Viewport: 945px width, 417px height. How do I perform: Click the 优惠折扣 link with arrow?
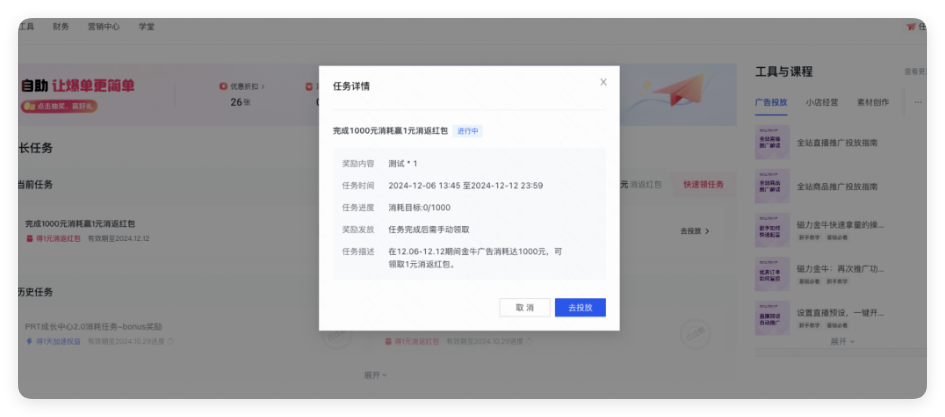point(247,87)
